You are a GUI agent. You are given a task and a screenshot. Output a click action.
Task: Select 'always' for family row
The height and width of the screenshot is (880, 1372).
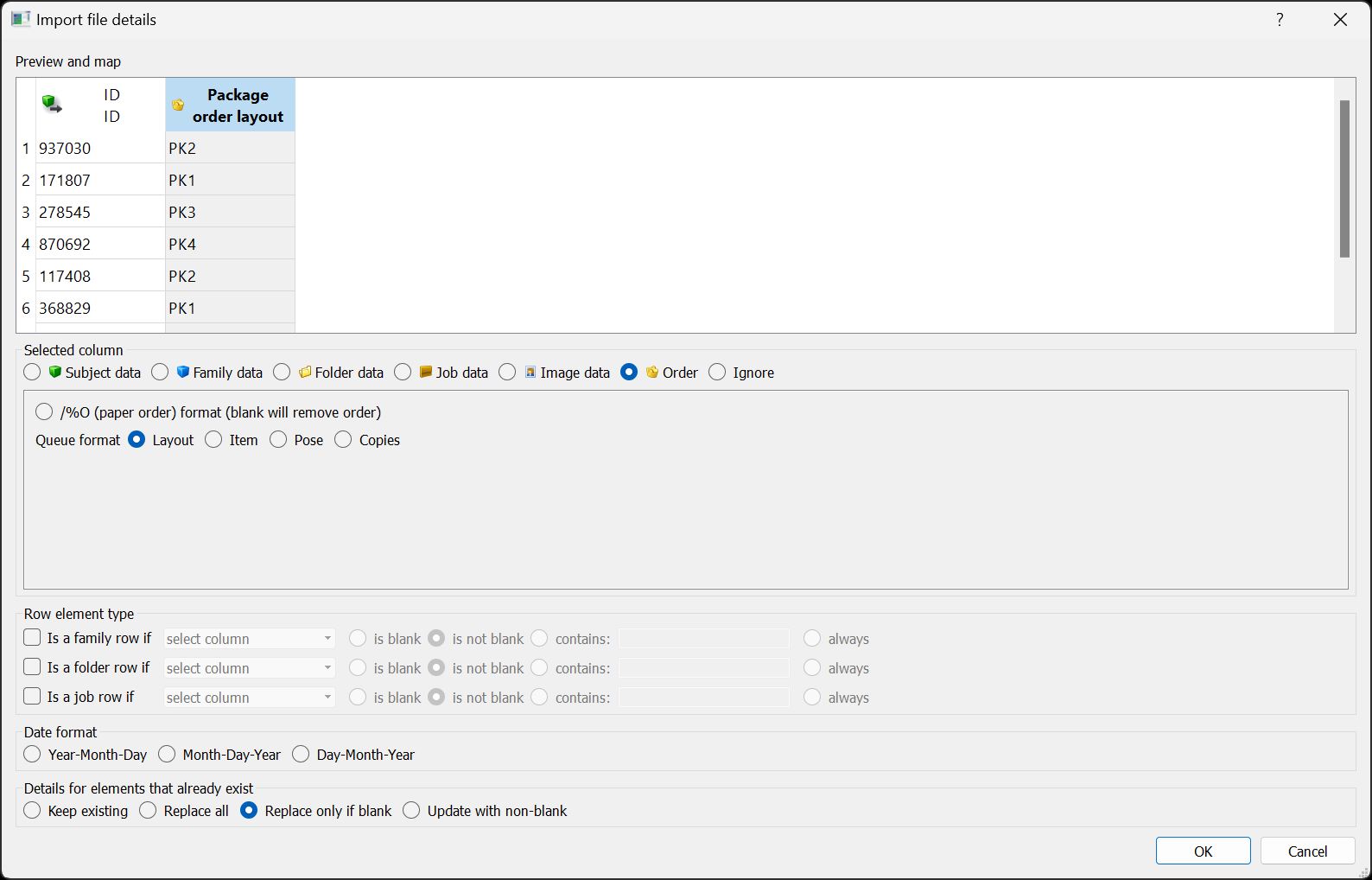(812, 638)
